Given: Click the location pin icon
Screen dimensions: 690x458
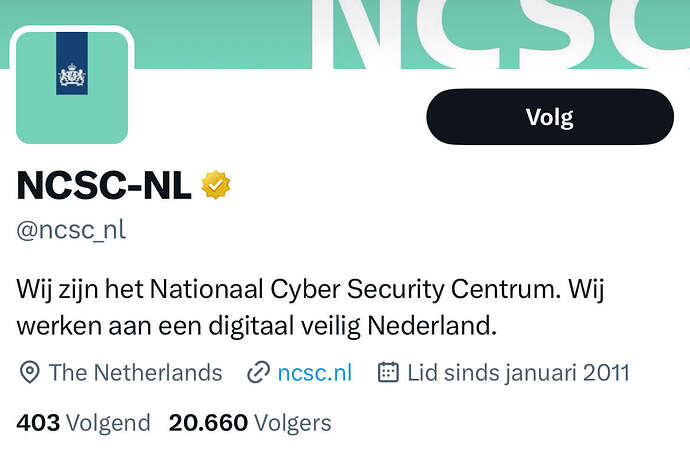Looking at the screenshot, I should tap(30, 373).
